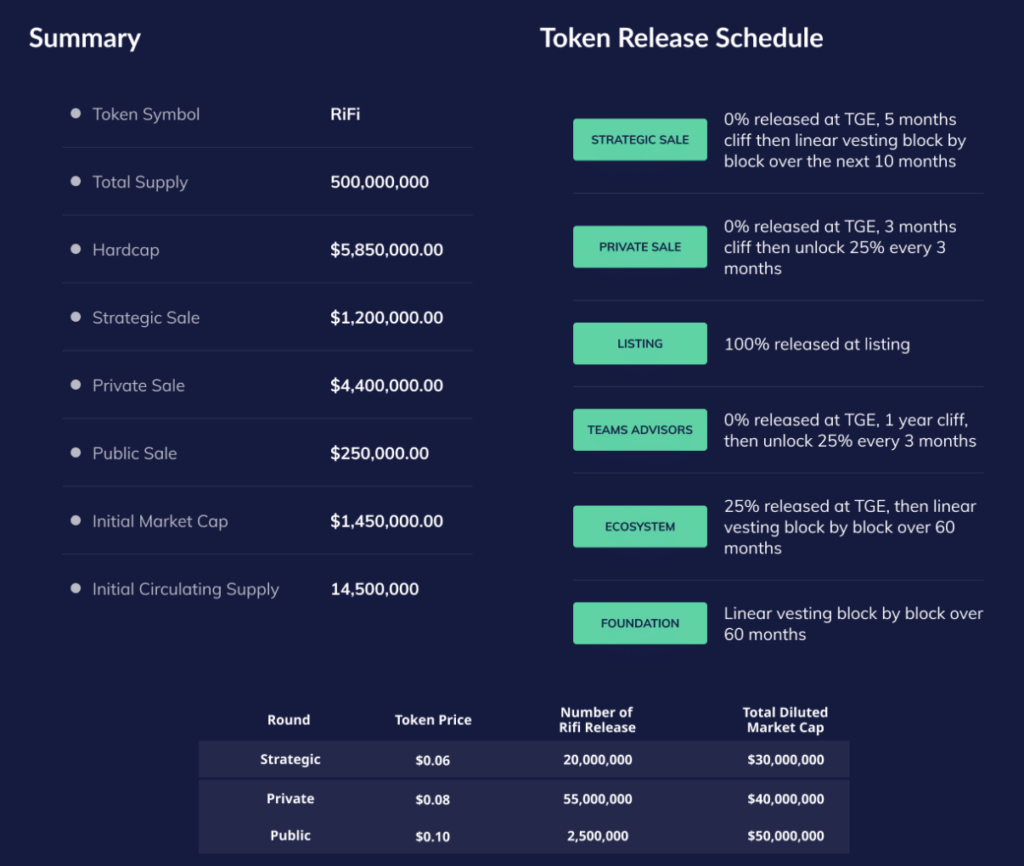Viewport: 1024px width, 866px height.
Task: Click the STRATEGIC SALE green button
Action: [640, 140]
